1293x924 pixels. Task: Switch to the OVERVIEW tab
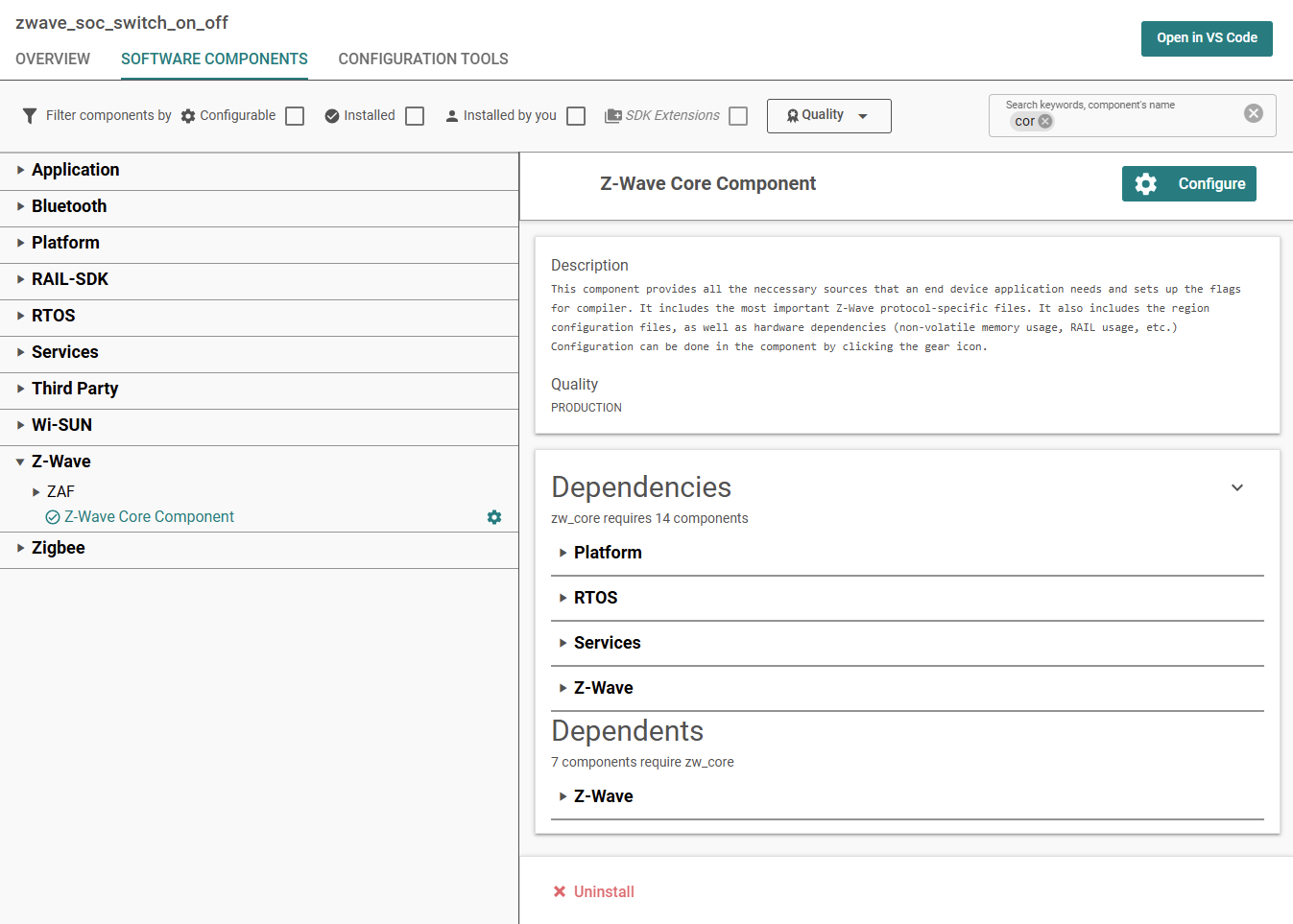point(53,59)
